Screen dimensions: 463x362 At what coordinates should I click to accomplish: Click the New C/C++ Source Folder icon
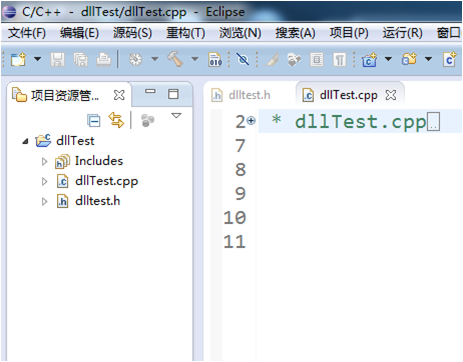(409, 59)
